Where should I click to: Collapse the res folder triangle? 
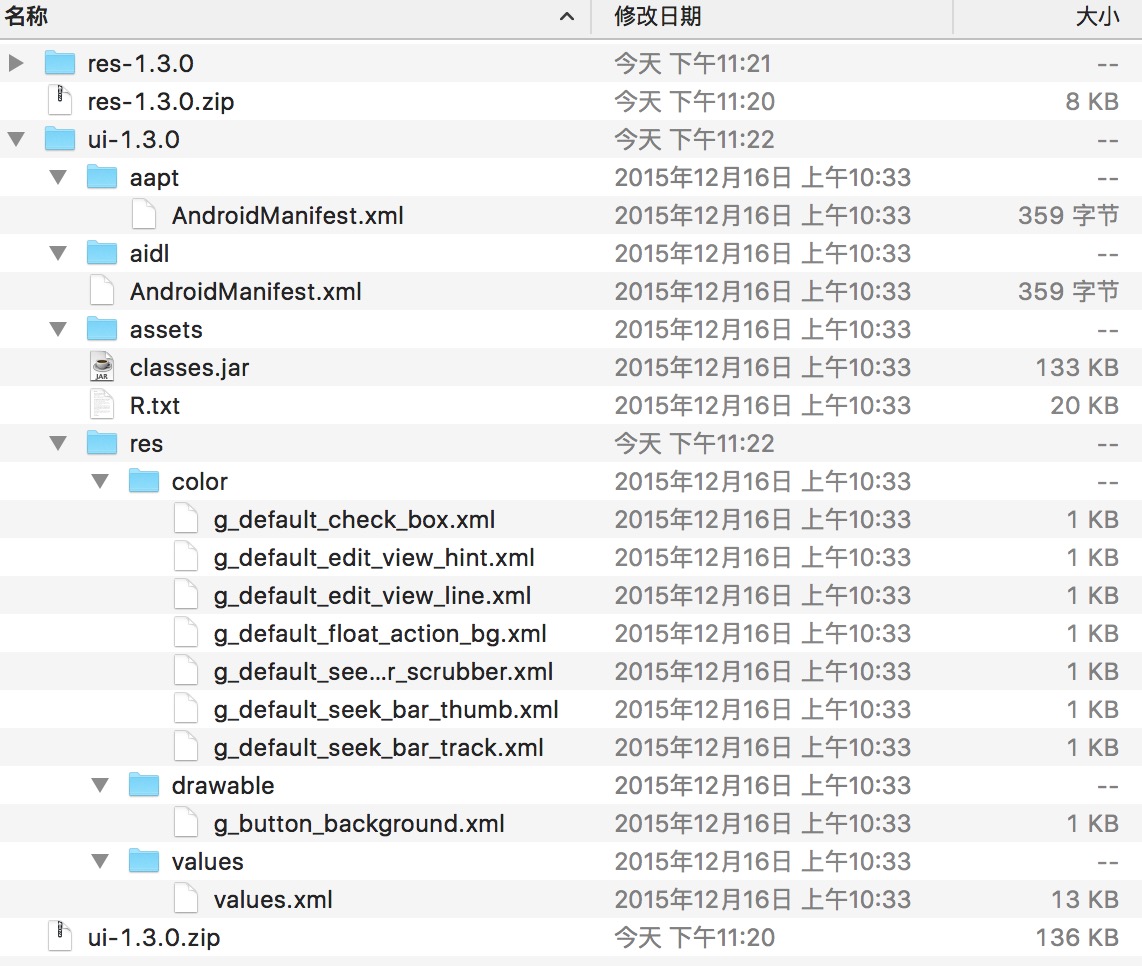(58, 443)
